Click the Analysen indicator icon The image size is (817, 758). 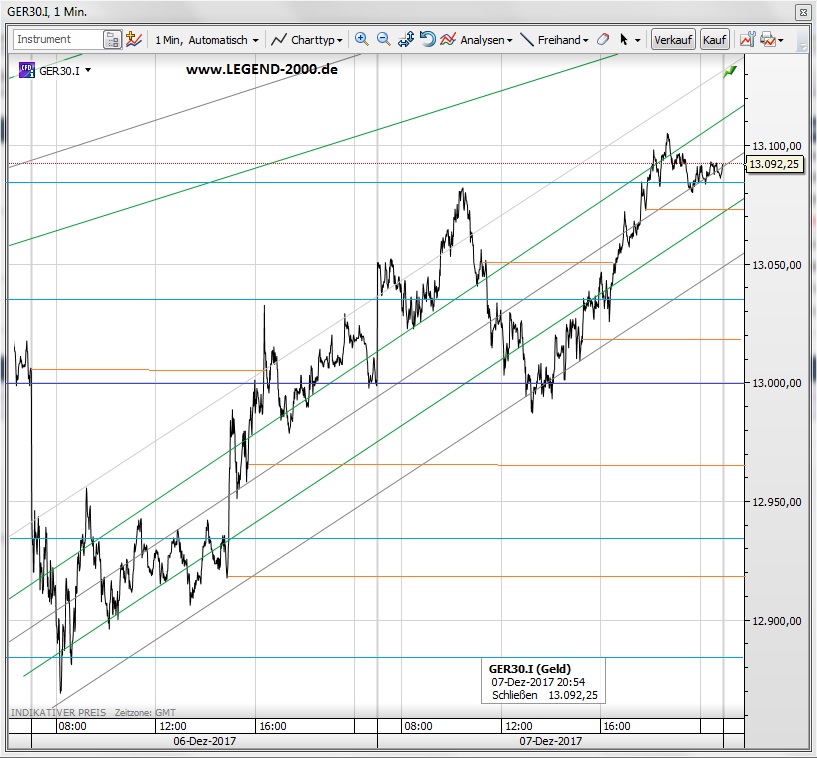pos(448,40)
